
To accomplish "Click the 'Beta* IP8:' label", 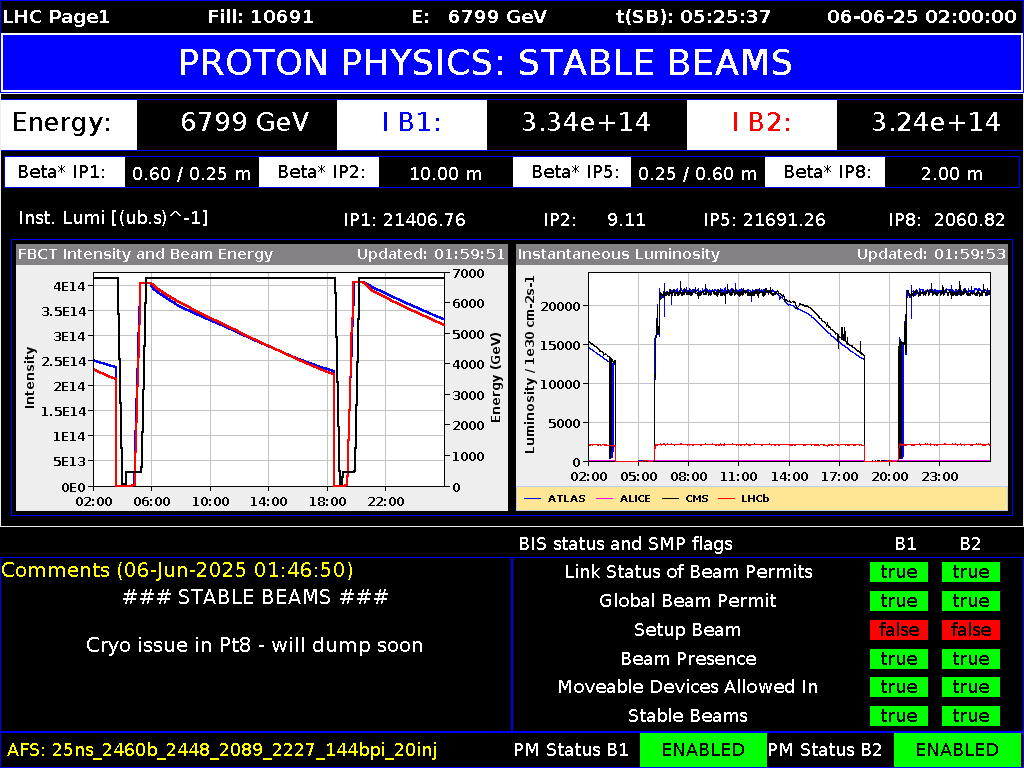I will [x=824, y=172].
